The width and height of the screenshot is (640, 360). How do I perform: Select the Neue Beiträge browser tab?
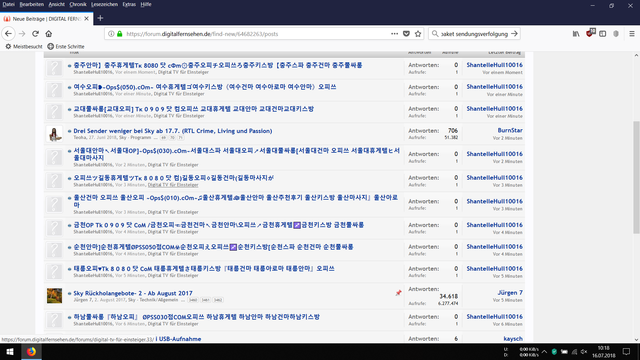(47, 19)
